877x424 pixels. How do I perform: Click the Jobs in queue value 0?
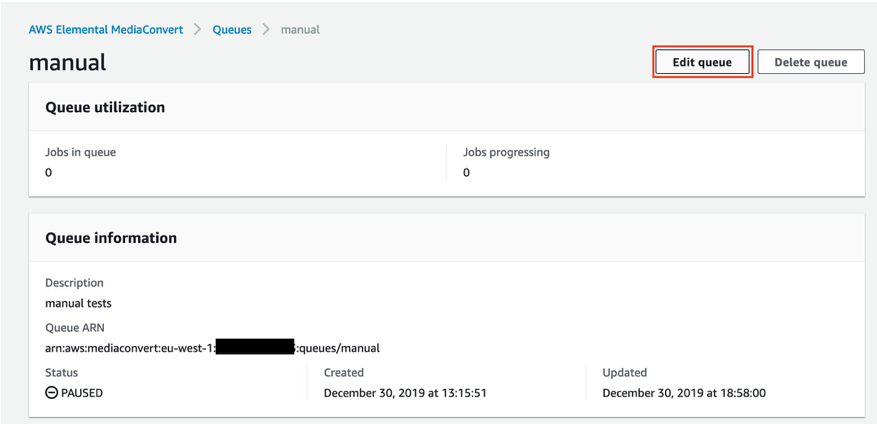49,172
